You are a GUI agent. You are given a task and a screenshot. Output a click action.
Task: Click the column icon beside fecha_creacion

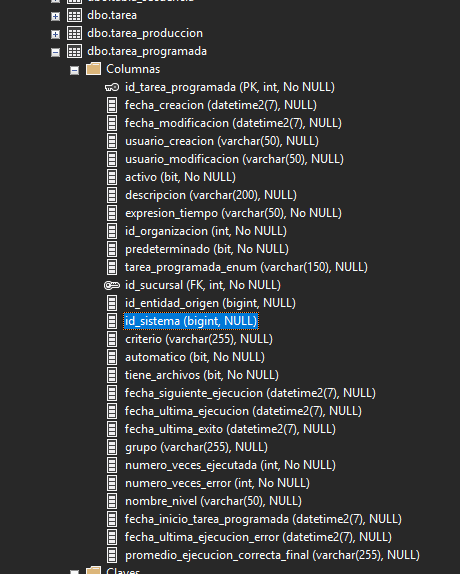(112, 105)
